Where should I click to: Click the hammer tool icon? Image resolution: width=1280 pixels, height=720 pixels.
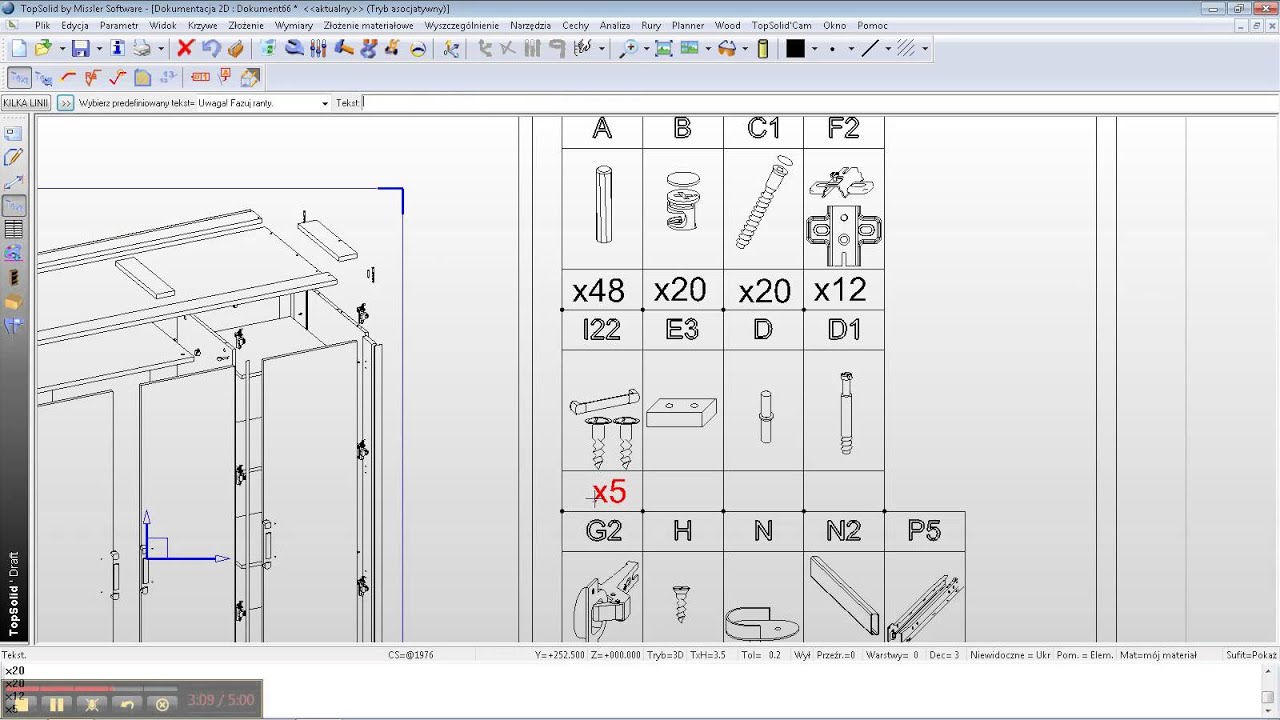point(344,48)
